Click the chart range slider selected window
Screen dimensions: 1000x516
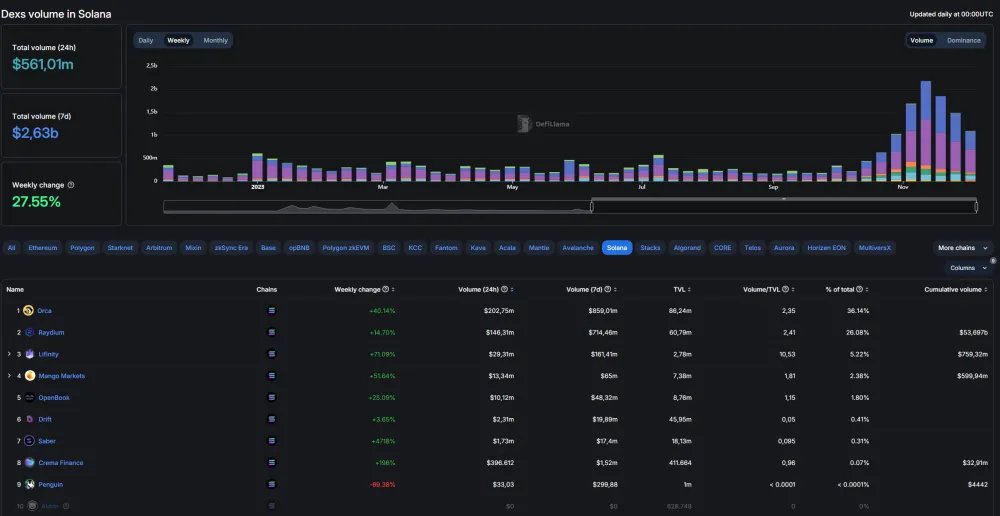point(784,207)
